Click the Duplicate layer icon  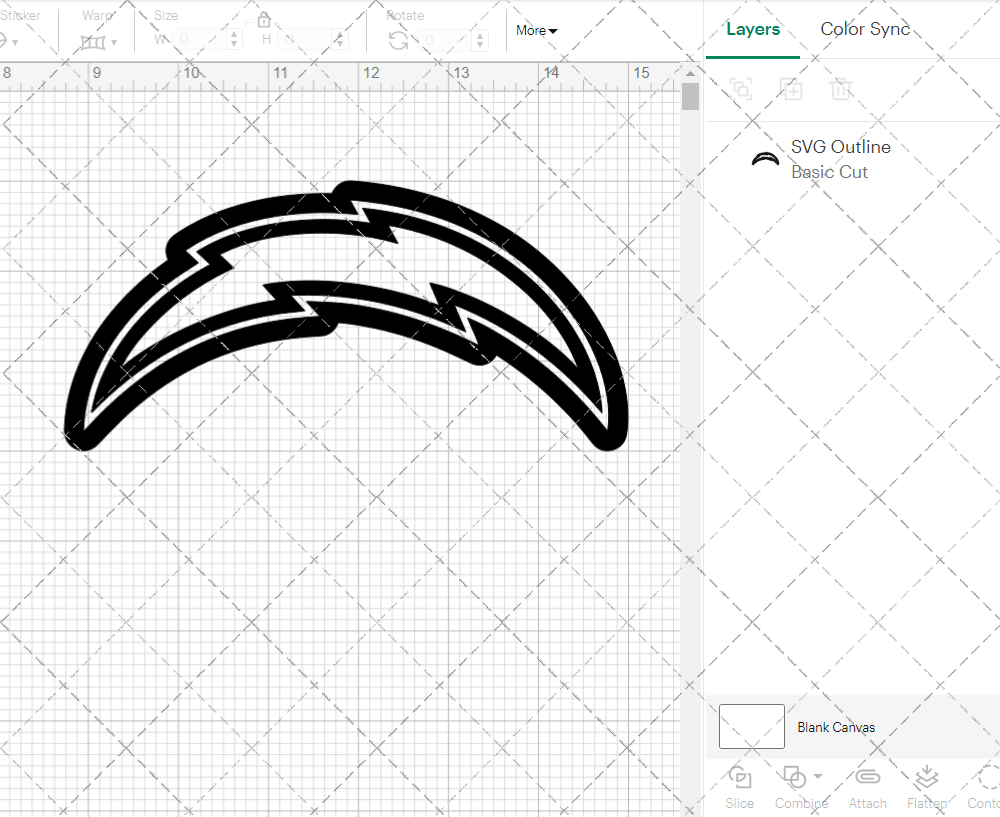click(791, 89)
